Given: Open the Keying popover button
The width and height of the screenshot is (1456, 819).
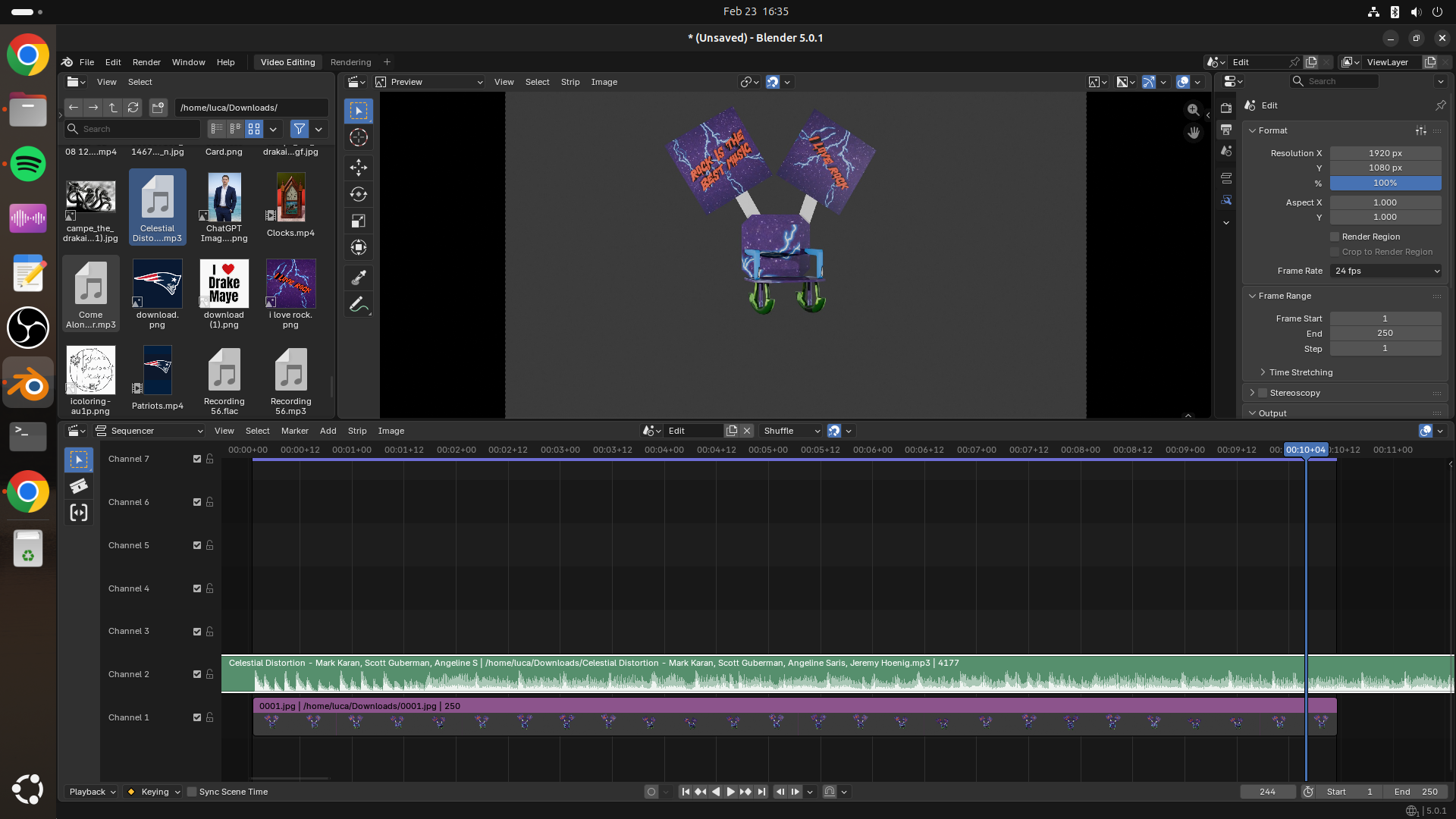Looking at the screenshot, I should click(x=154, y=792).
